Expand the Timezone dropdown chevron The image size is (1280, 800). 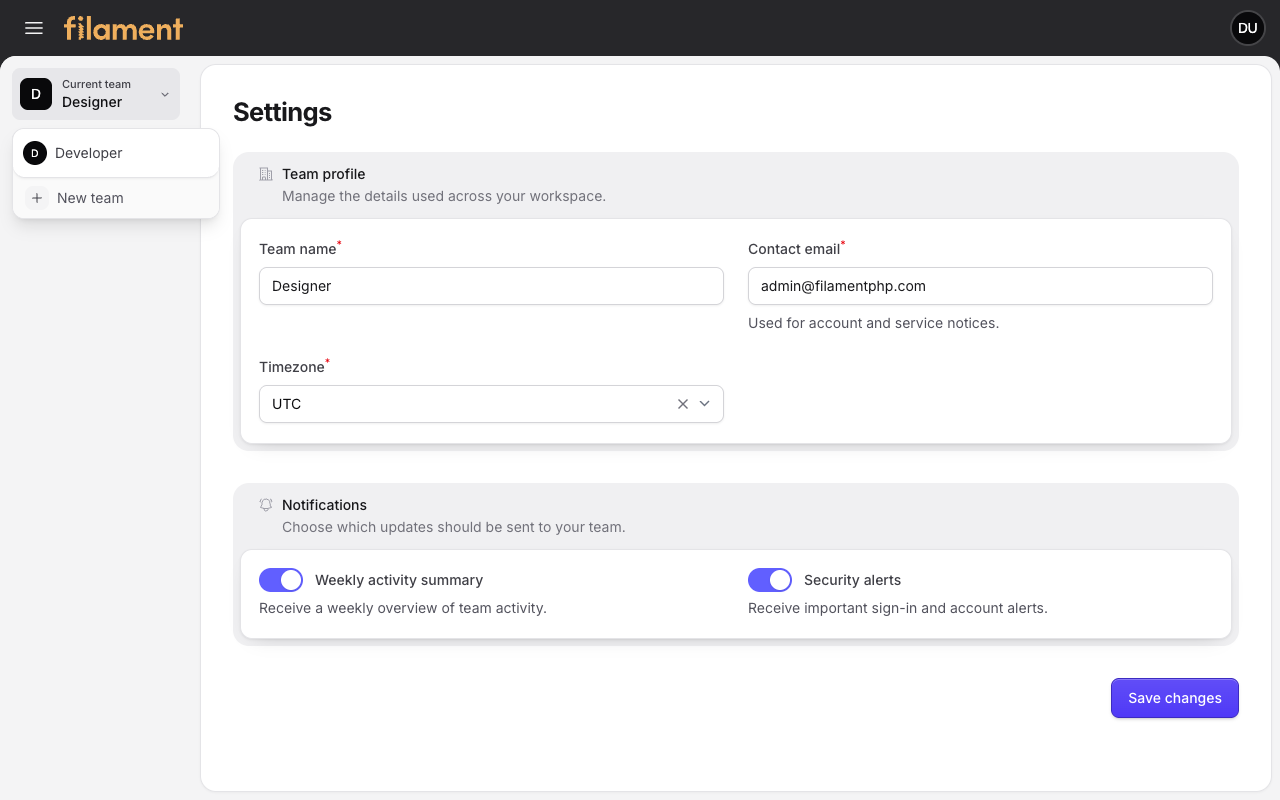click(705, 404)
